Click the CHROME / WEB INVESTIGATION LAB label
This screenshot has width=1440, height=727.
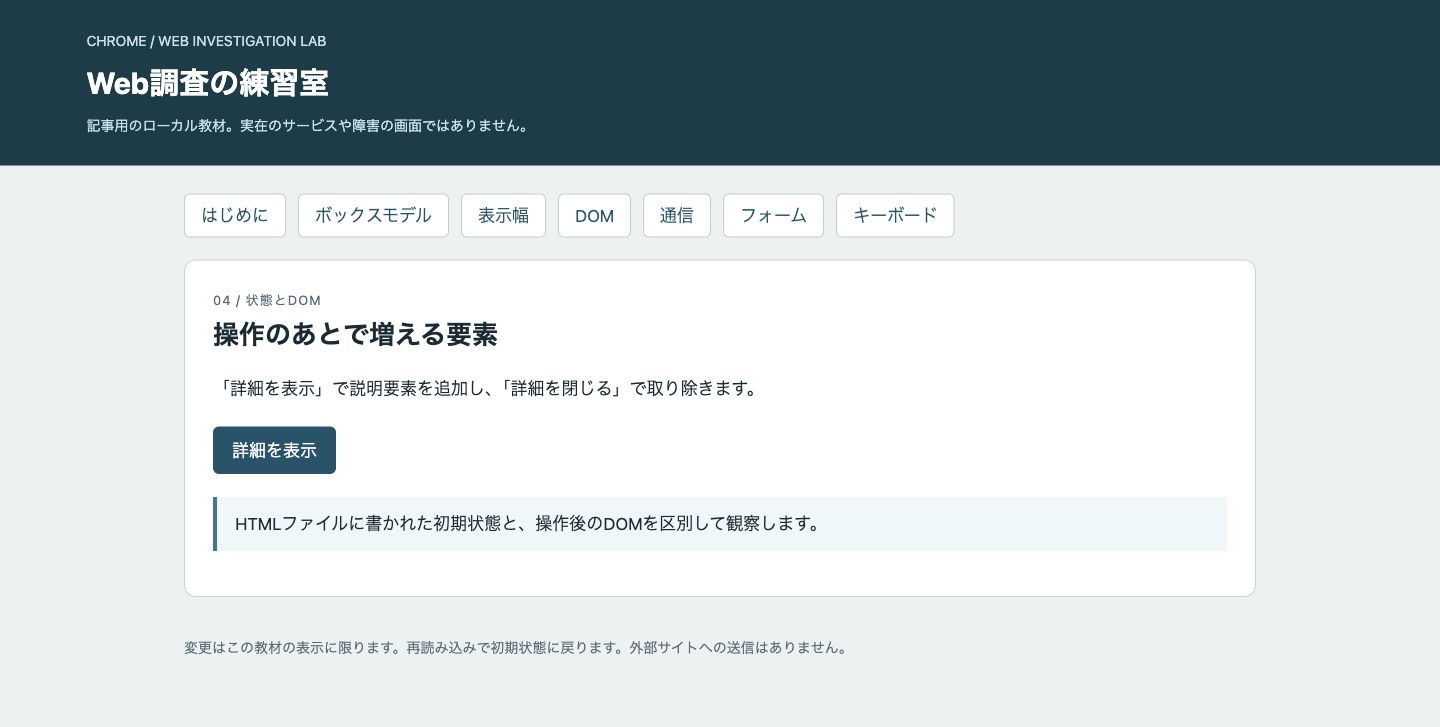click(x=206, y=41)
